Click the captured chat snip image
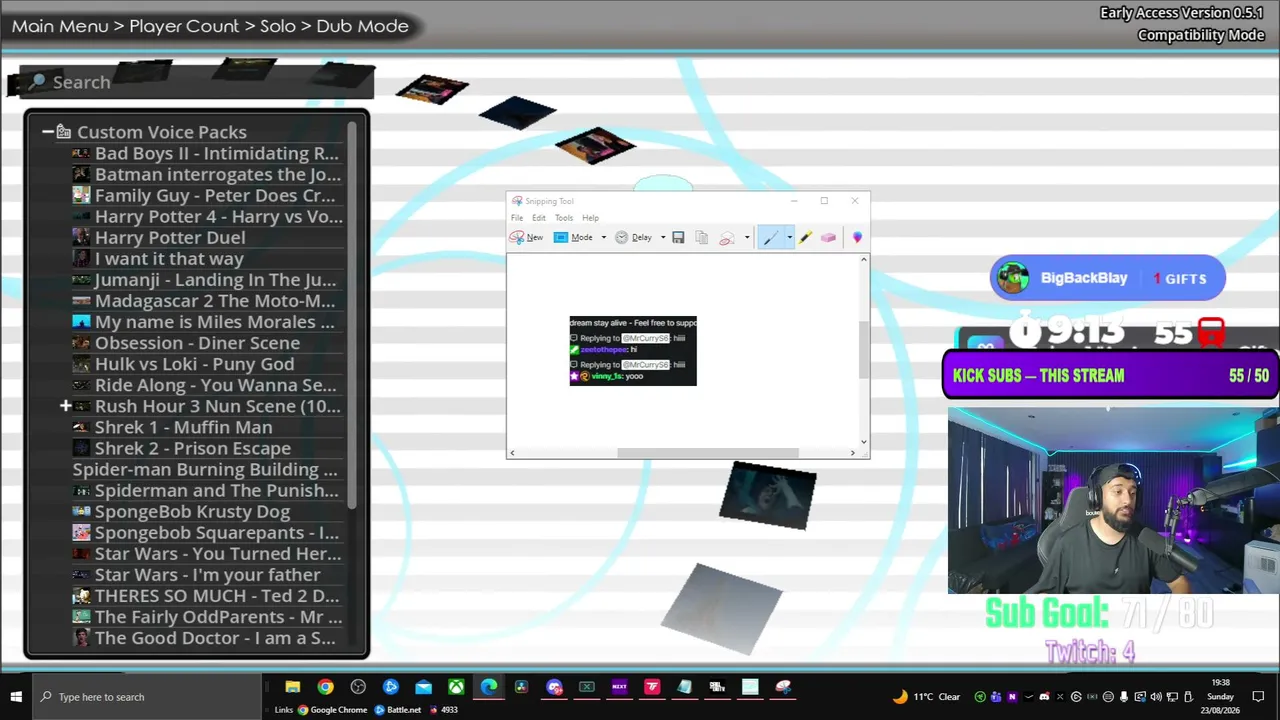The width and height of the screenshot is (1280, 720). coord(633,351)
